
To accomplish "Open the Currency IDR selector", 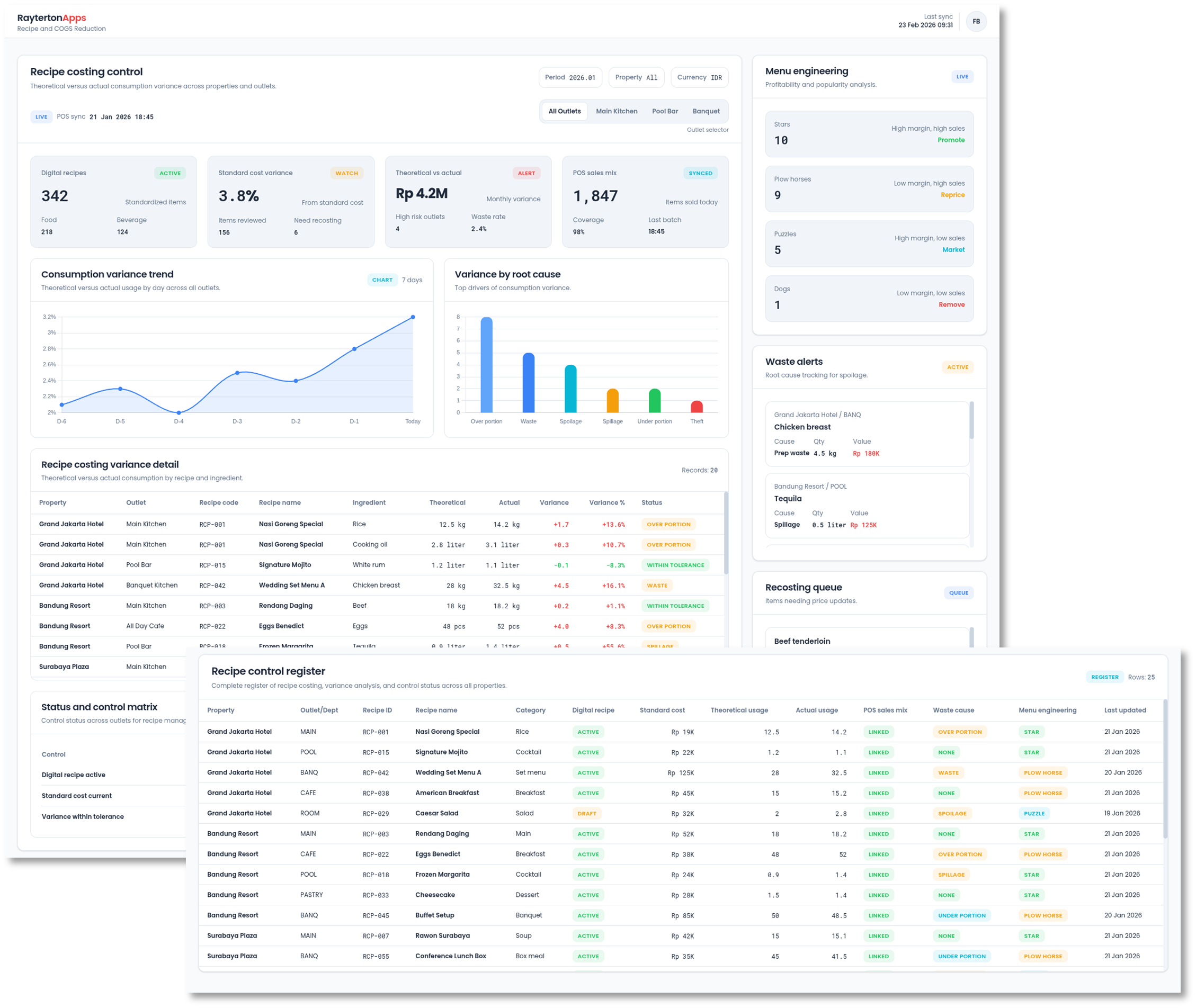I will coord(699,78).
